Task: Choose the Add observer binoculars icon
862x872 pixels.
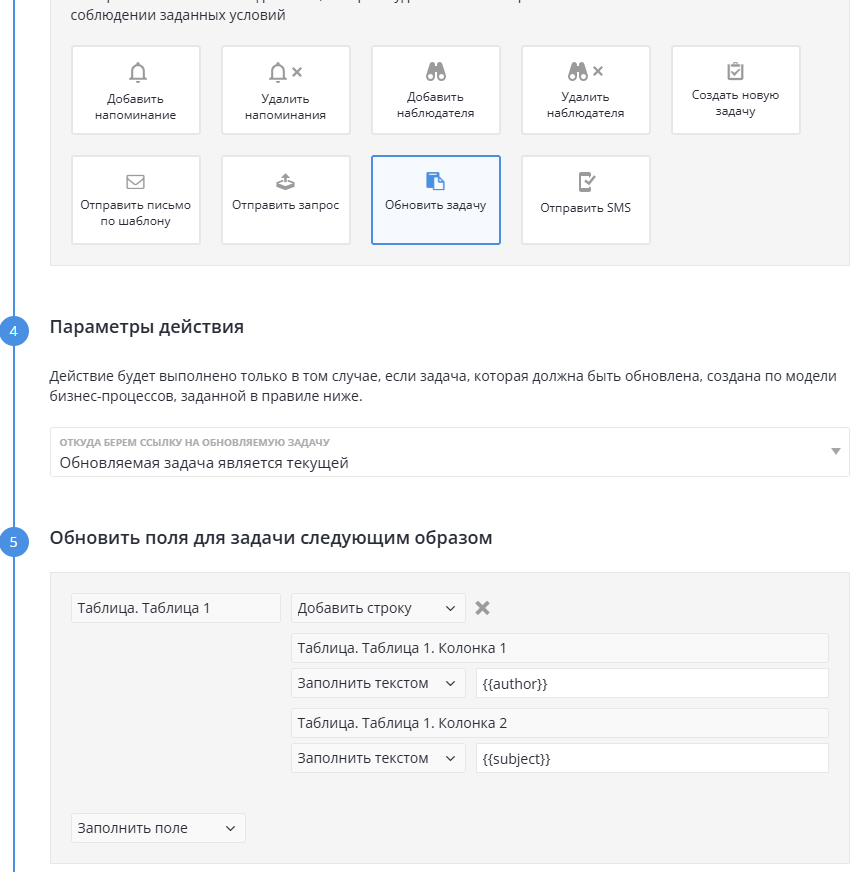Action: (x=436, y=71)
